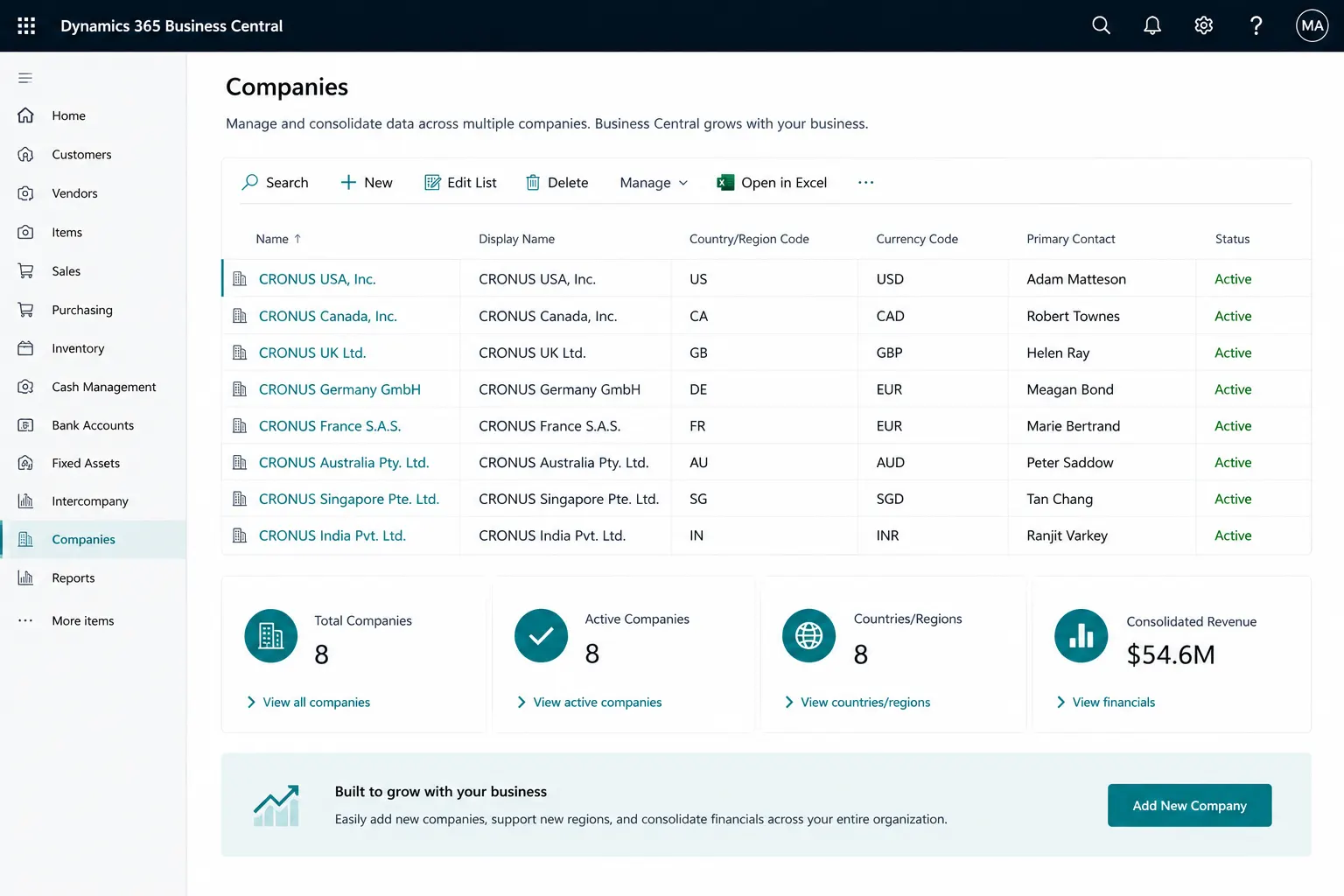
Task: Click the Consolidated Revenue bar chart icon
Action: coord(1081,636)
